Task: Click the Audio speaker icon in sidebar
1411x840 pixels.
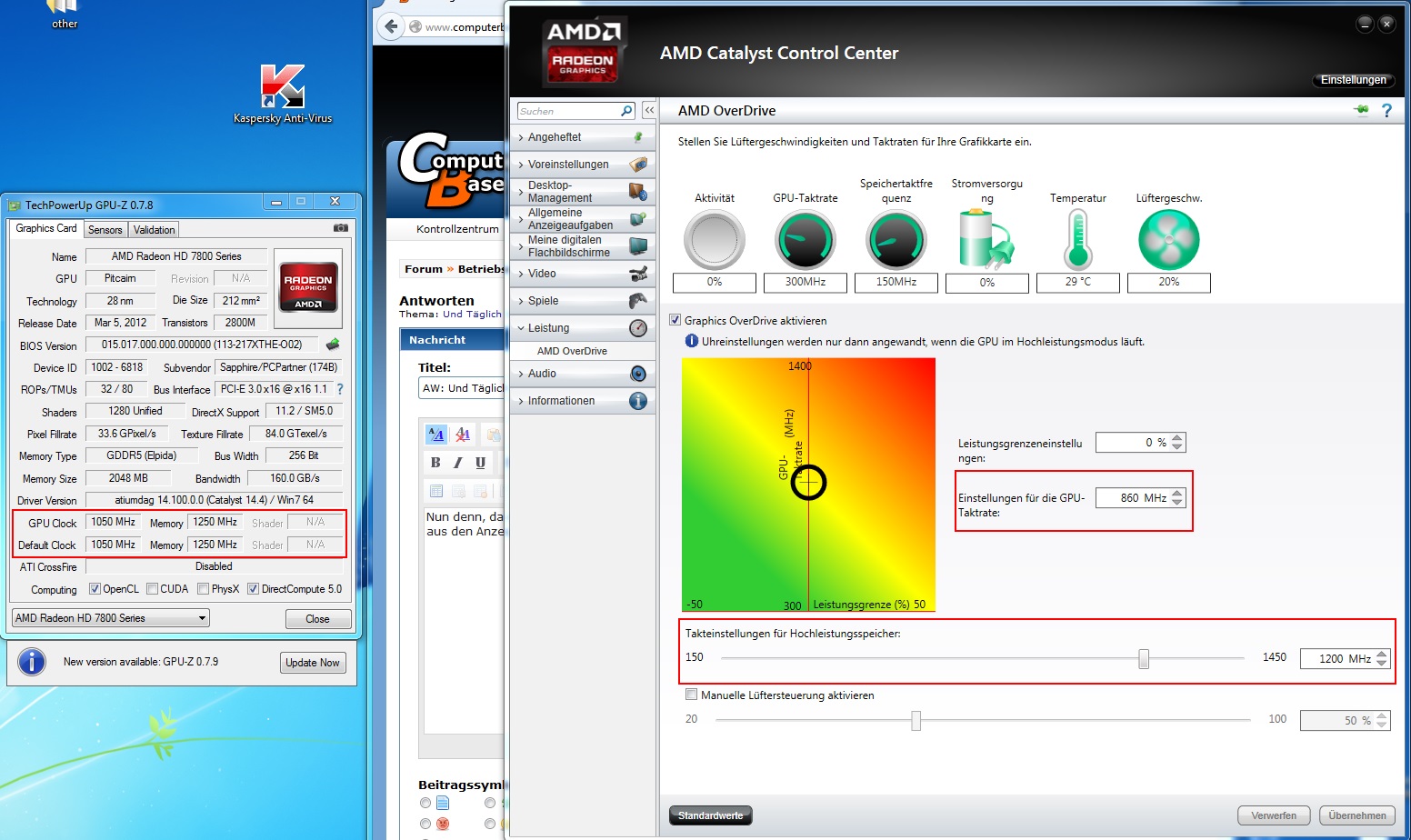Action: click(638, 374)
